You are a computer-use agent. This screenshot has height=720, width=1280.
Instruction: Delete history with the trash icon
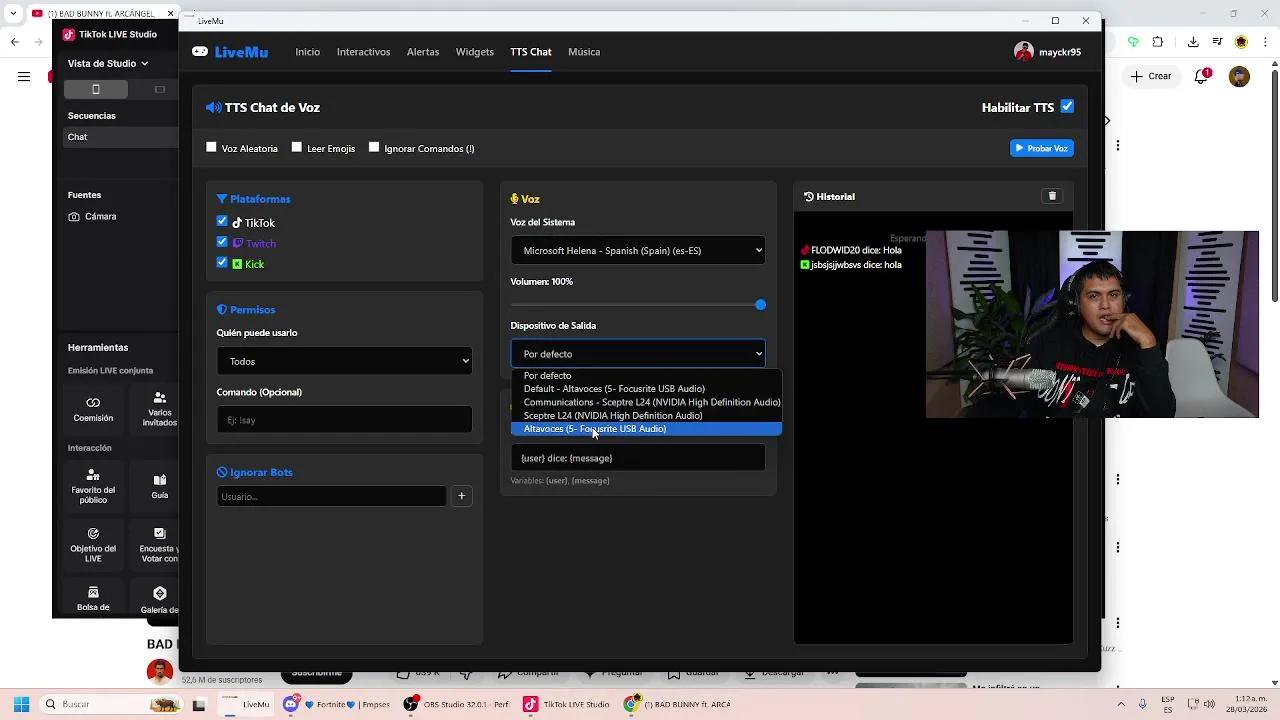[x=1052, y=196]
